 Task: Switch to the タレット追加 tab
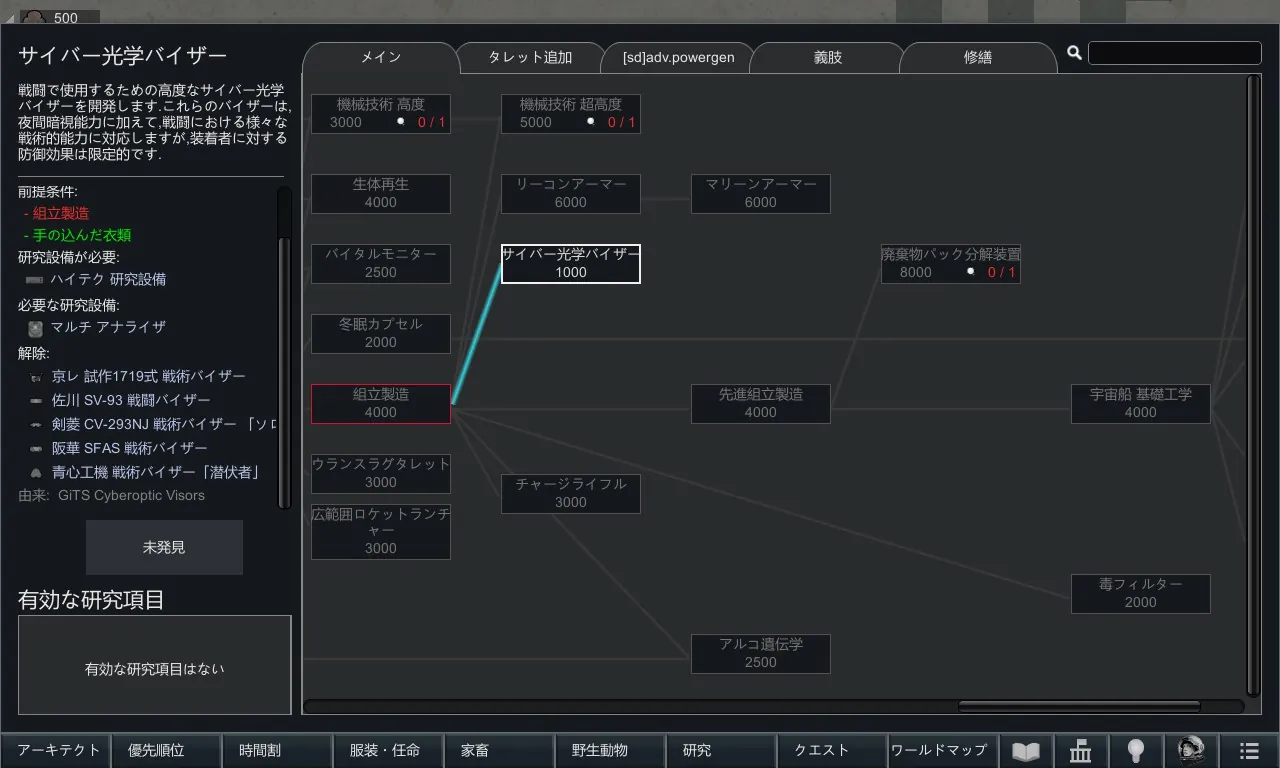pos(530,58)
